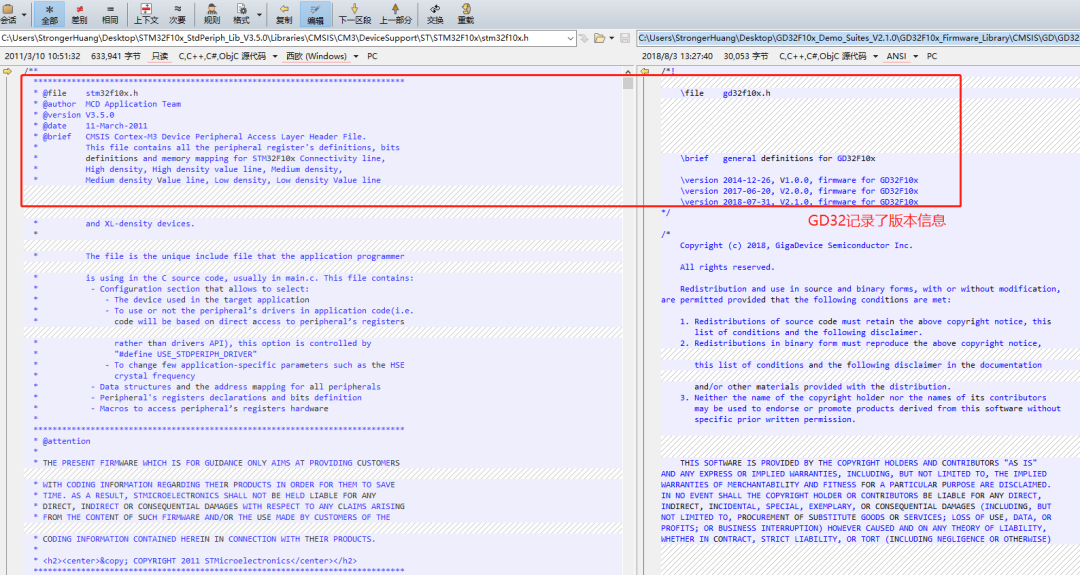Click the right file date 2018/8/3 13:27:40

pos(677,56)
